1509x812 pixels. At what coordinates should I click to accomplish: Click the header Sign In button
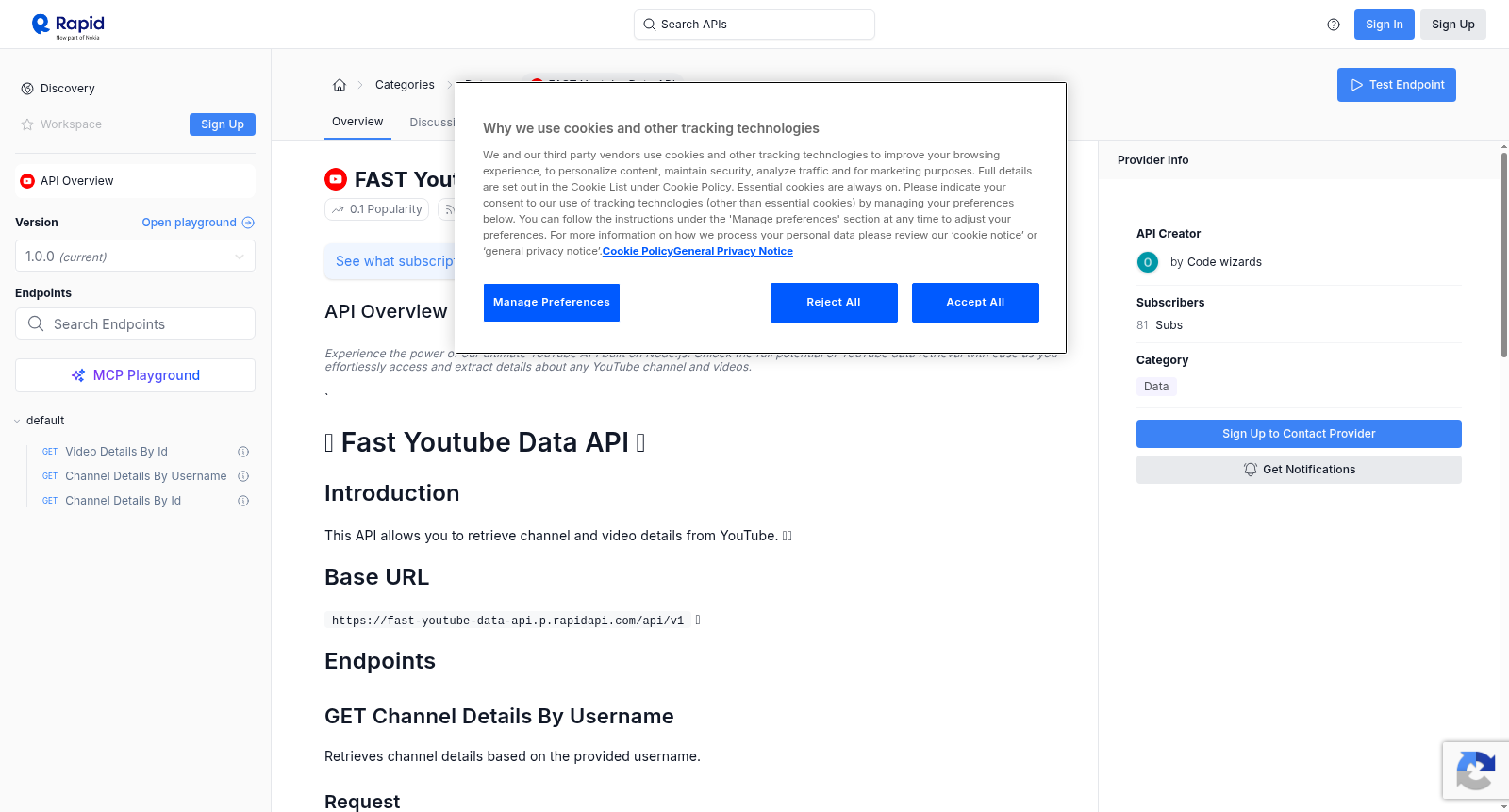(x=1385, y=25)
